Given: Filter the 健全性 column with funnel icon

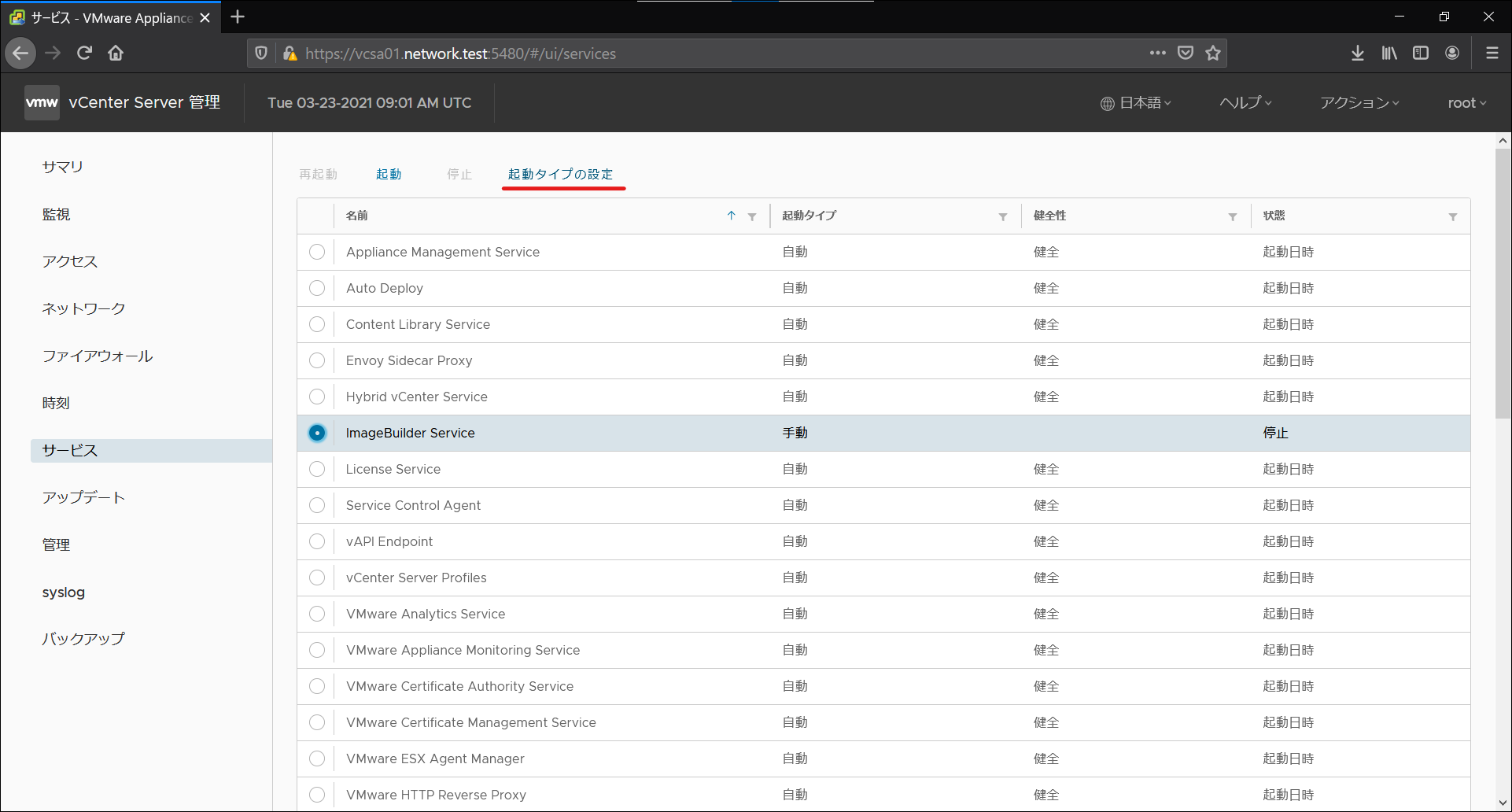Looking at the screenshot, I should (1233, 216).
